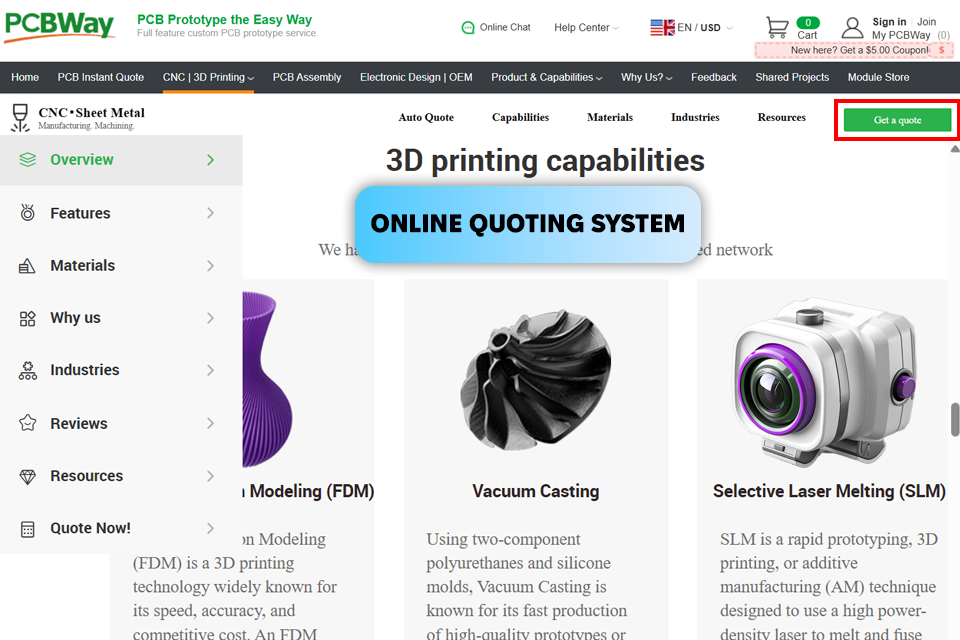Open Electronic Design | OEM page

point(416,77)
